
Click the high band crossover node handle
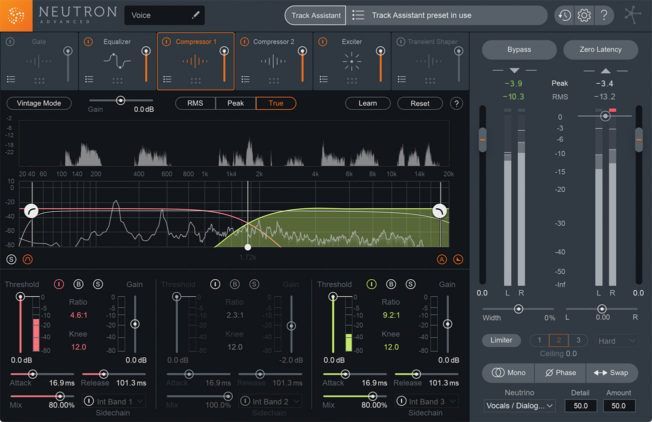coord(440,211)
